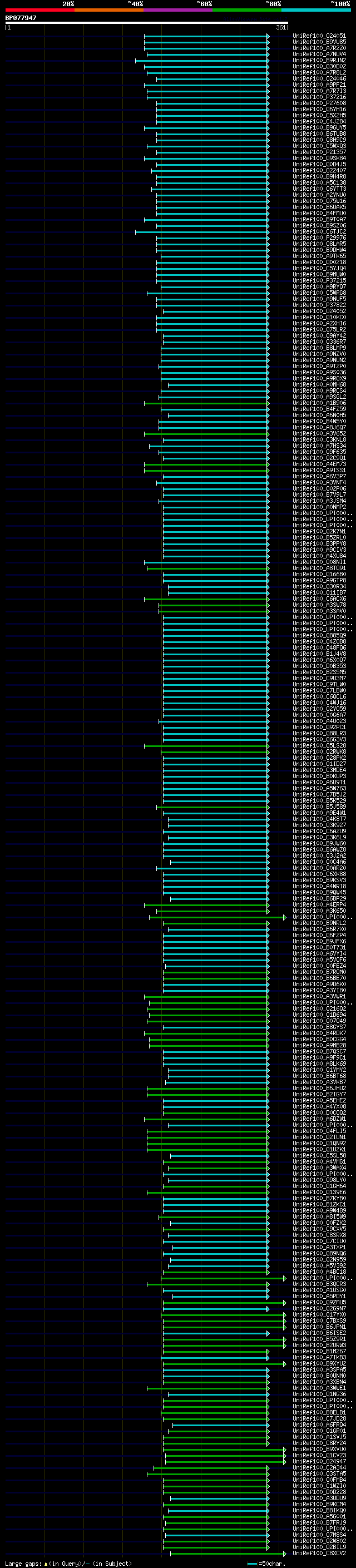Image resolution: width=356 pixels, height=1568 pixels.
Task: Click the 361 query end position label
Action: click(x=280, y=27)
